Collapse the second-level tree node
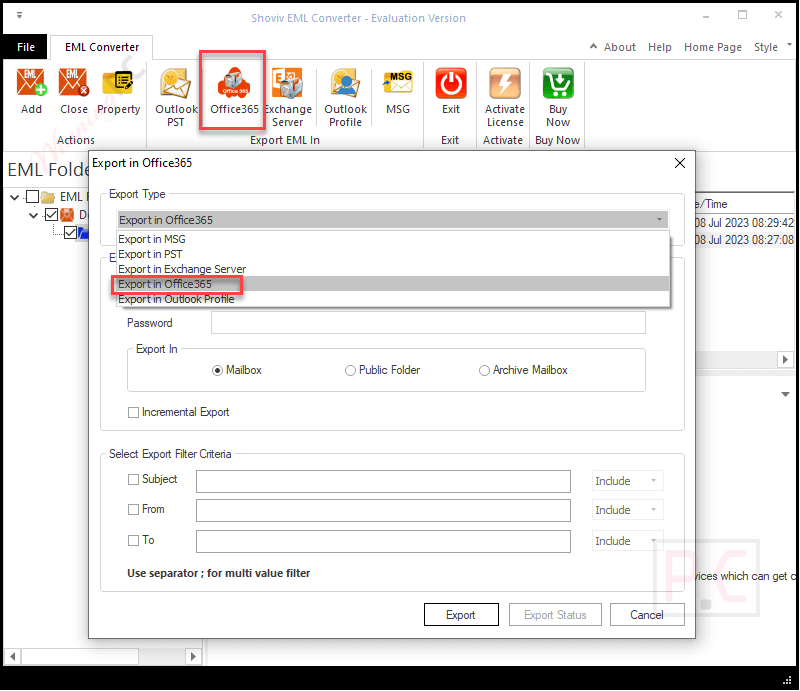 [x=33, y=215]
